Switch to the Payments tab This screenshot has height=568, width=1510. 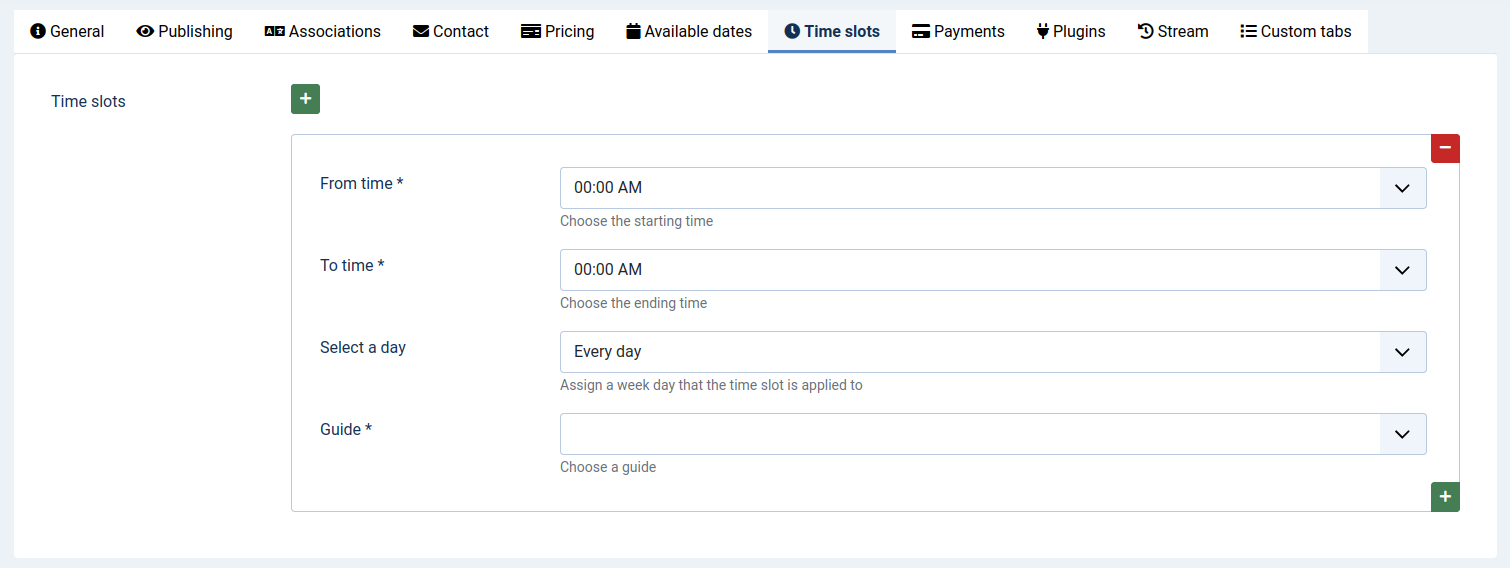click(957, 31)
